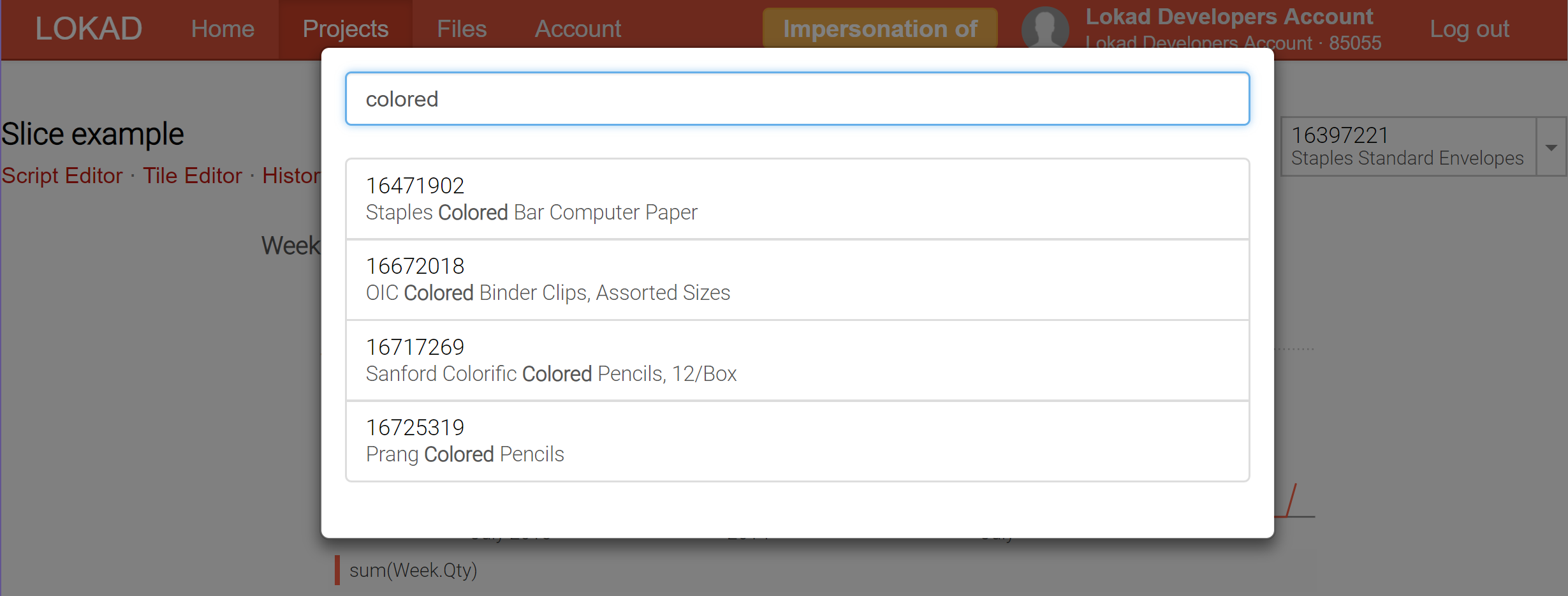Viewport: 1568px width, 596px height.
Task: Open the Files section
Action: (460, 28)
